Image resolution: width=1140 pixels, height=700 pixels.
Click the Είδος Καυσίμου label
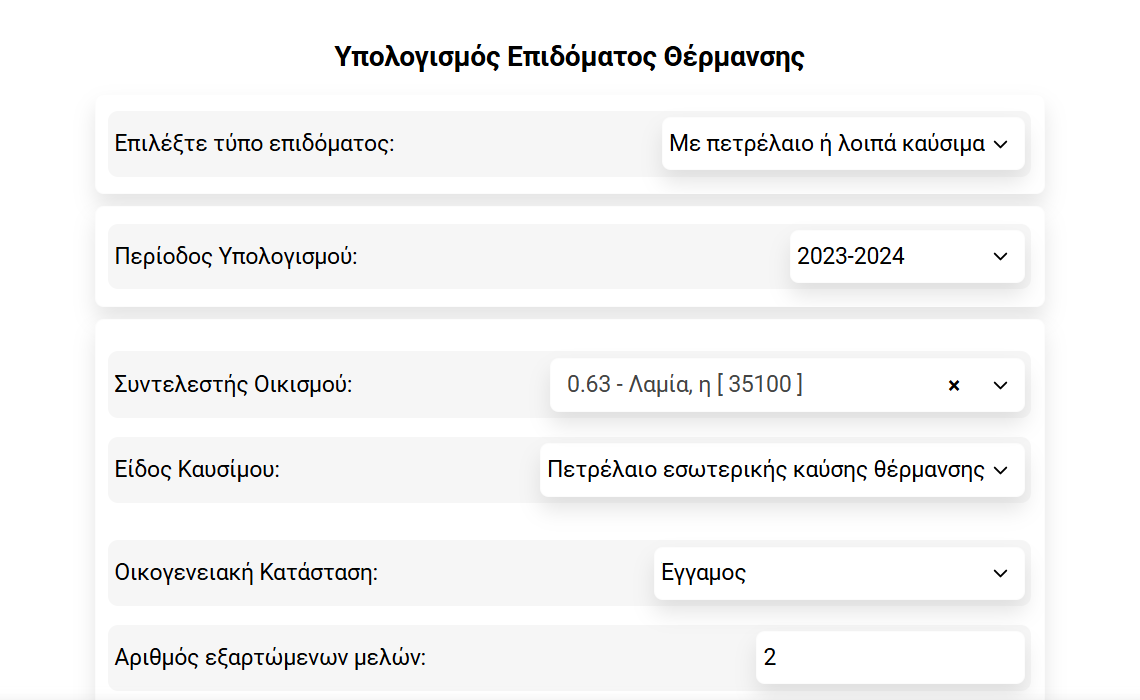pos(197,470)
